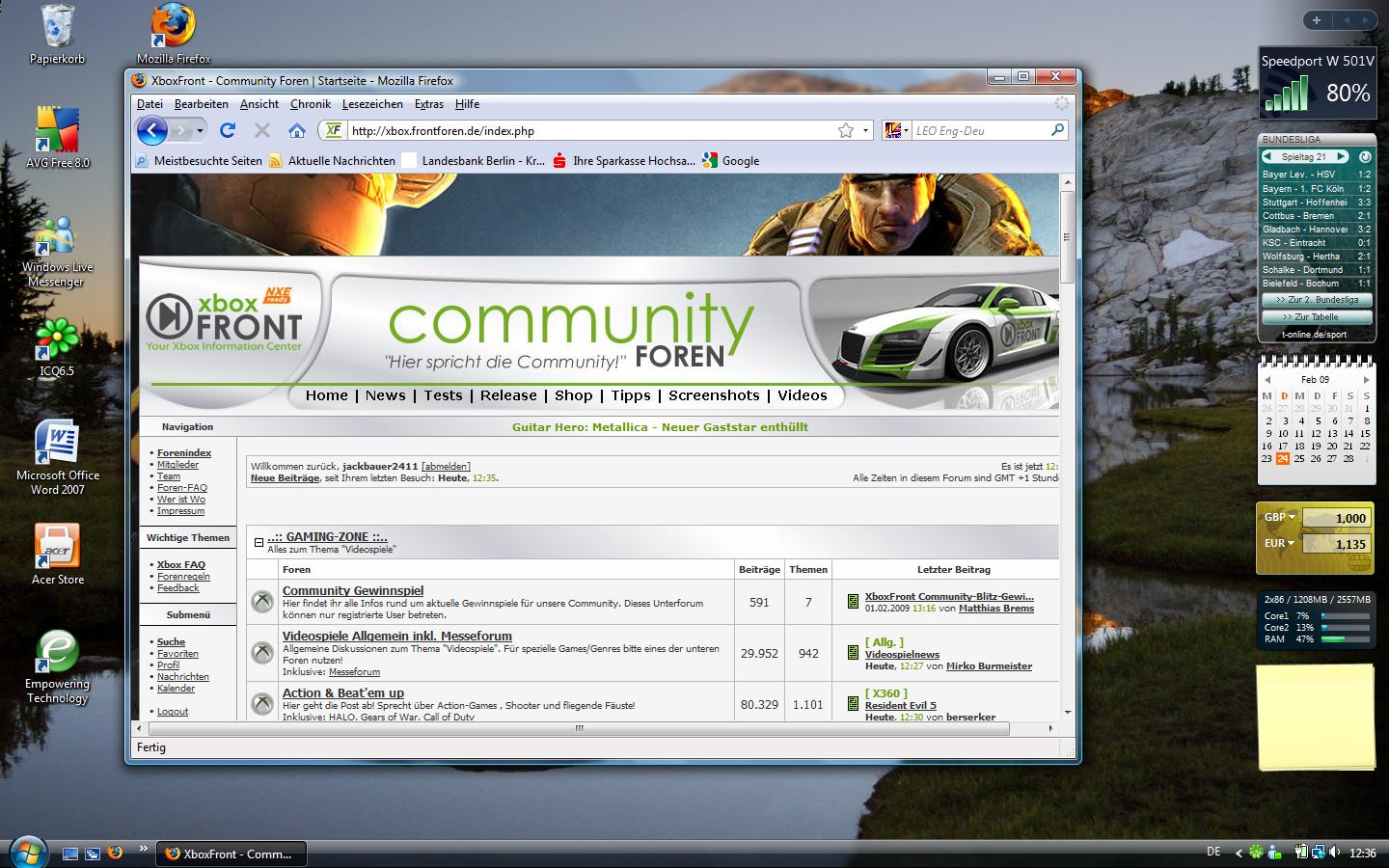1389x868 pixels.
Task: Click the Firefox icon in quick launch
Action: [116, 853]
